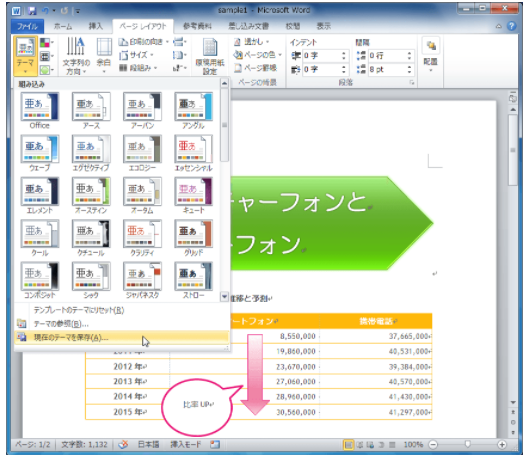The width and height of the screenshot is (524, 455).
Task: Open ページの色 page color dropdown
Action: pyautogui.click(x=258, y=55)
